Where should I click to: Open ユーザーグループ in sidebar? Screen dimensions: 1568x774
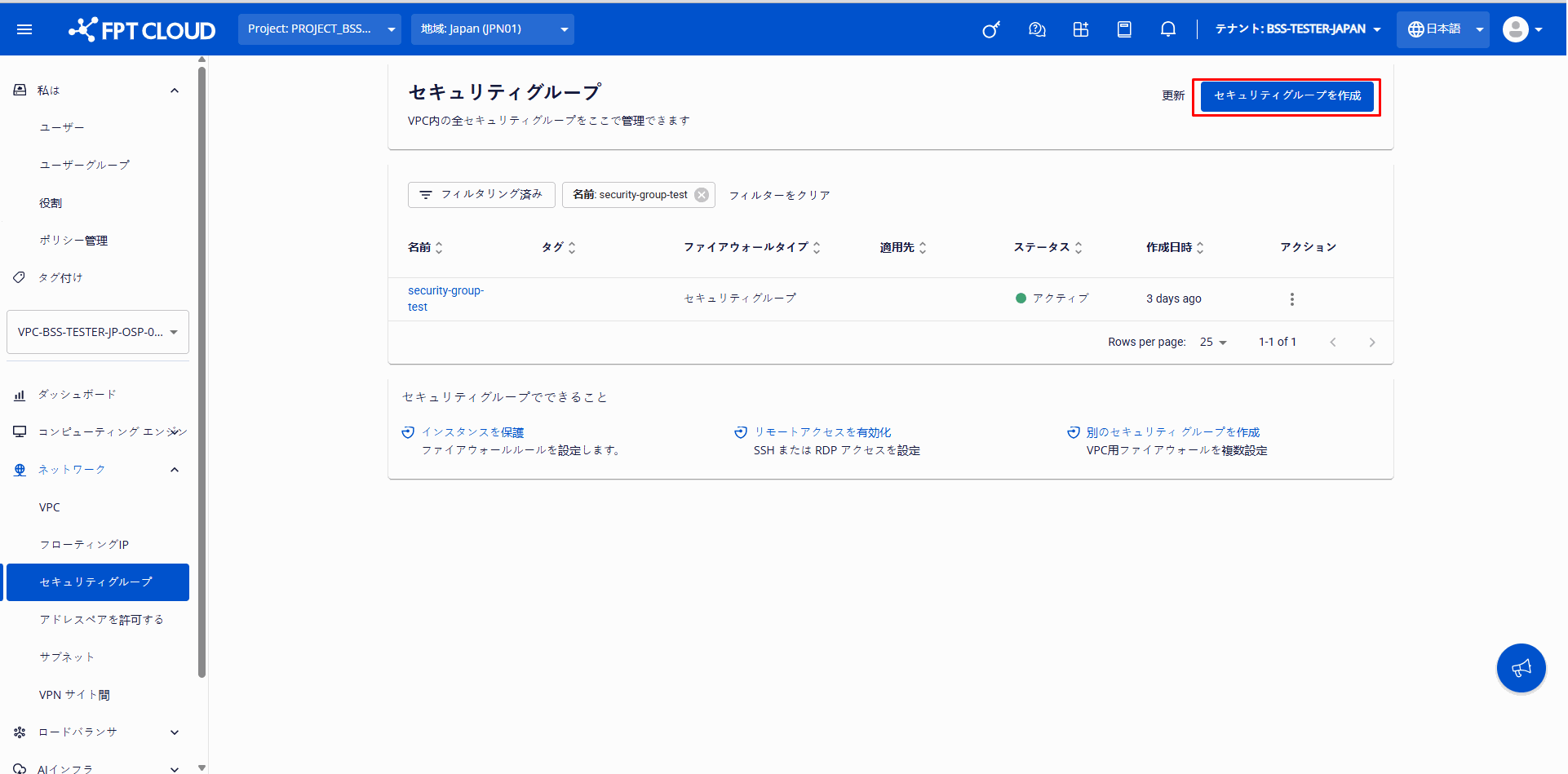pos(85,166)
